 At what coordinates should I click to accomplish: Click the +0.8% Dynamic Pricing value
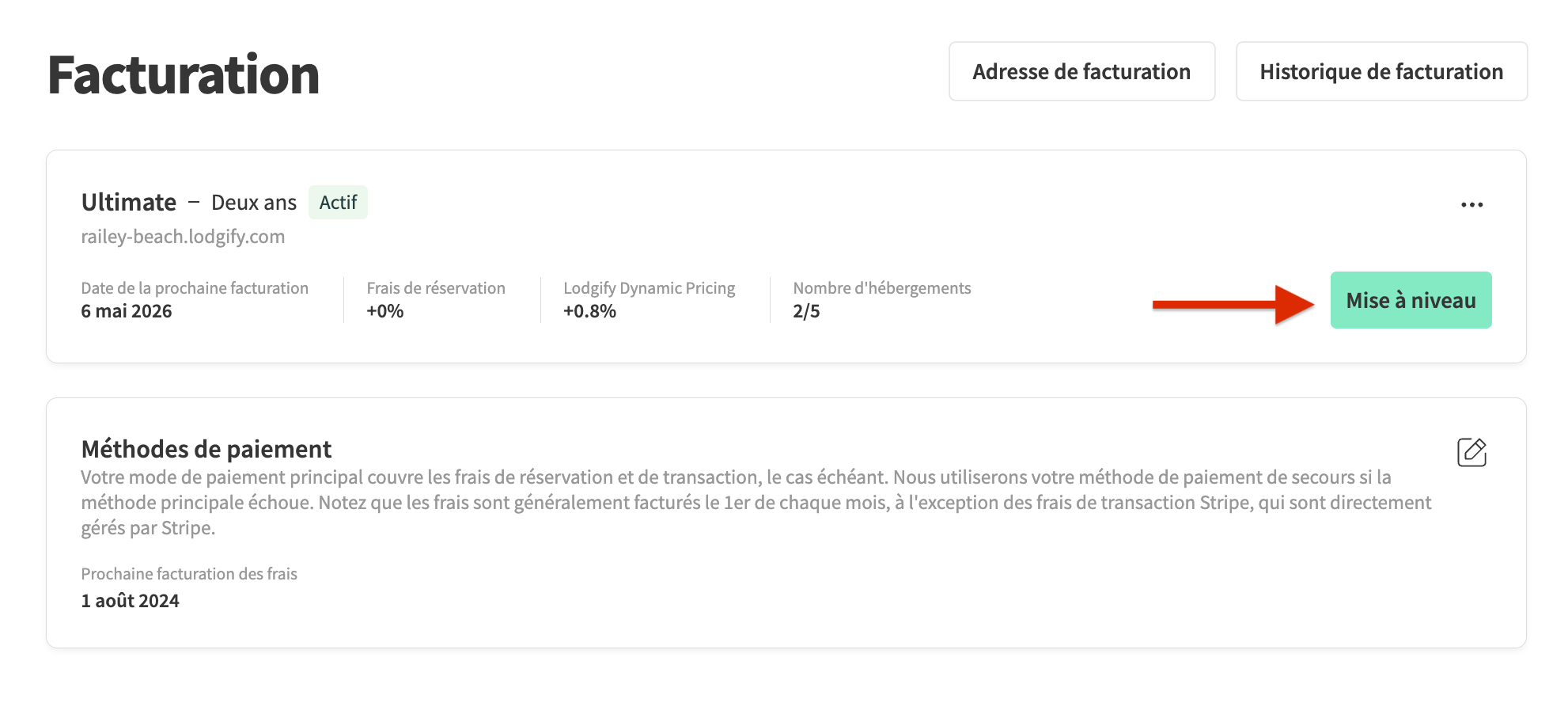pos(589,311)
